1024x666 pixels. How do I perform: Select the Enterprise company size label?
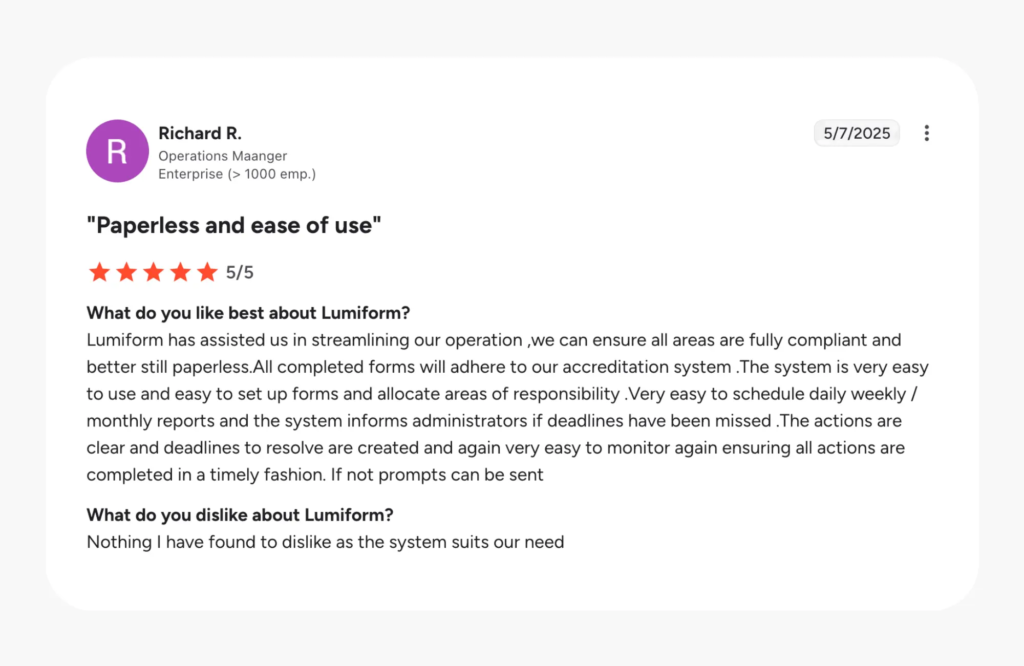pyautogui.click(x=237, y=173)
